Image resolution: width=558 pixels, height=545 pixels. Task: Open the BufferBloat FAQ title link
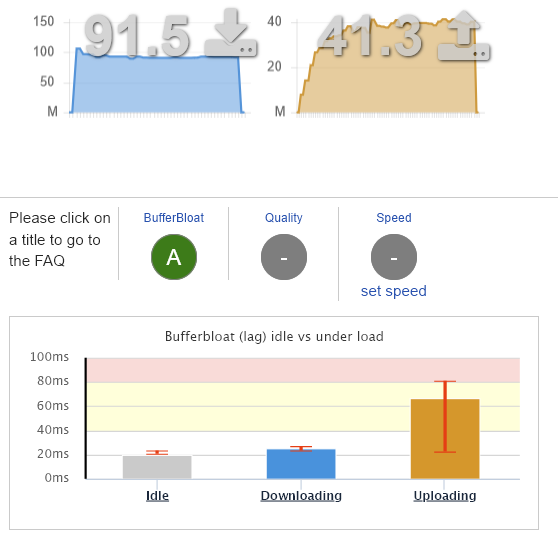(174, 218)
